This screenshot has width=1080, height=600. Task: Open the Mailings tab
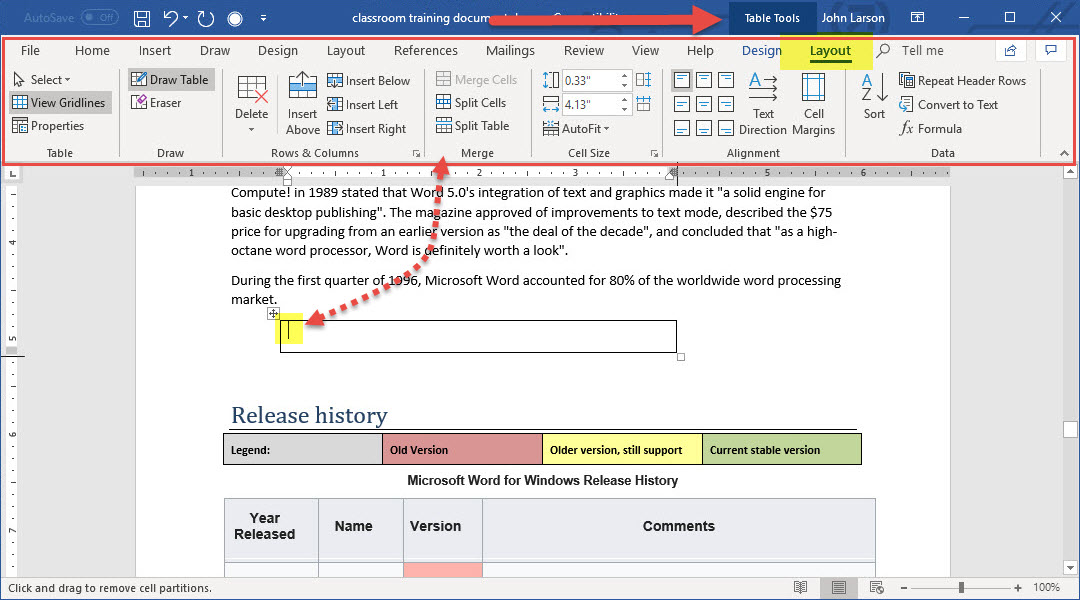pos(510,51)
